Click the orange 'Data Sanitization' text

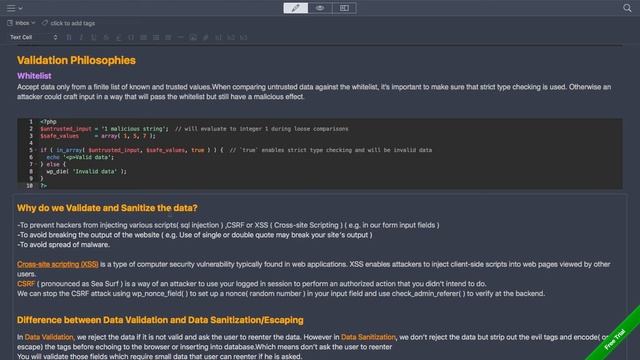click(x=368, y=337)
